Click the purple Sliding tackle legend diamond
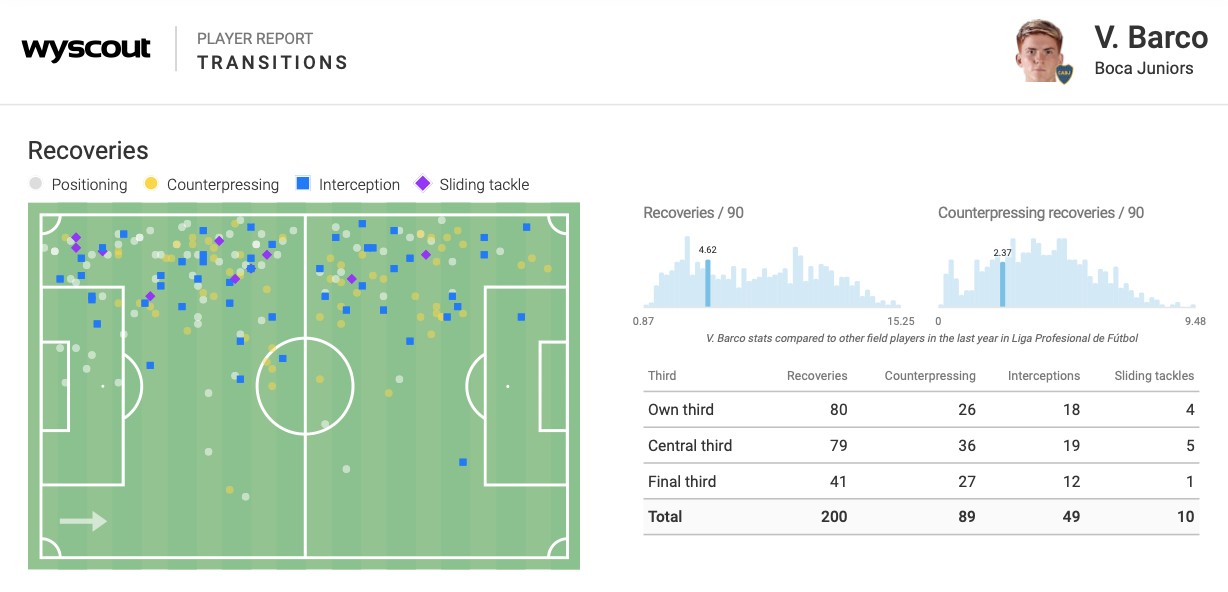 point(423,184)
